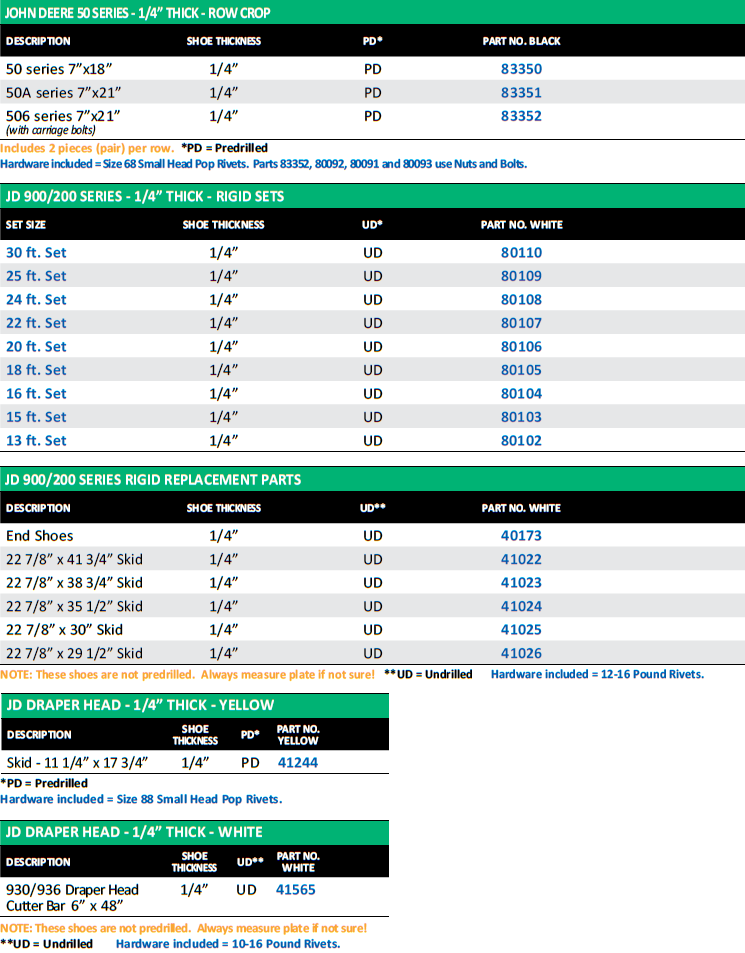Open part number 80105
Screen dimensions: 745x953
tap(521, 370)
